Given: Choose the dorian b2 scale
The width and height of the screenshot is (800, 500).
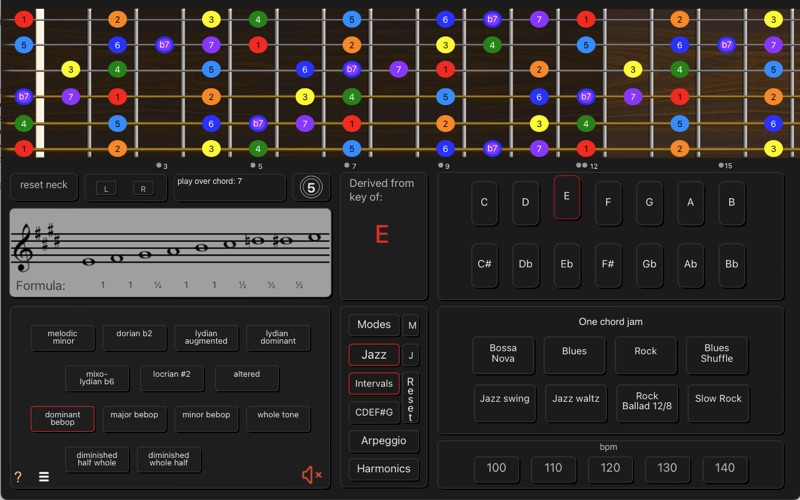Looking at the screenshot, I should pos(134,338).
